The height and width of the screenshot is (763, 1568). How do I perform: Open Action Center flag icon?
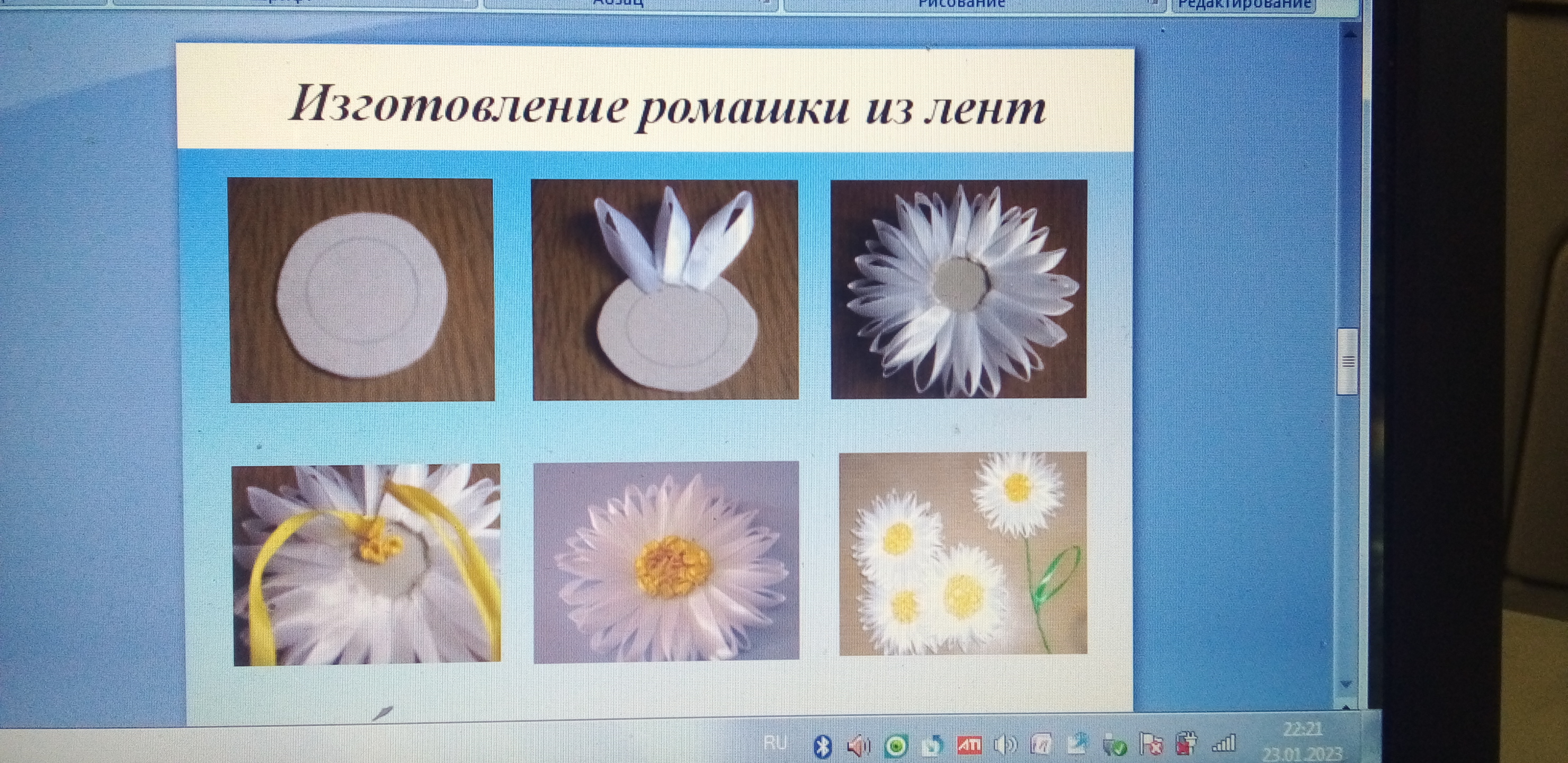point(1151,743)
